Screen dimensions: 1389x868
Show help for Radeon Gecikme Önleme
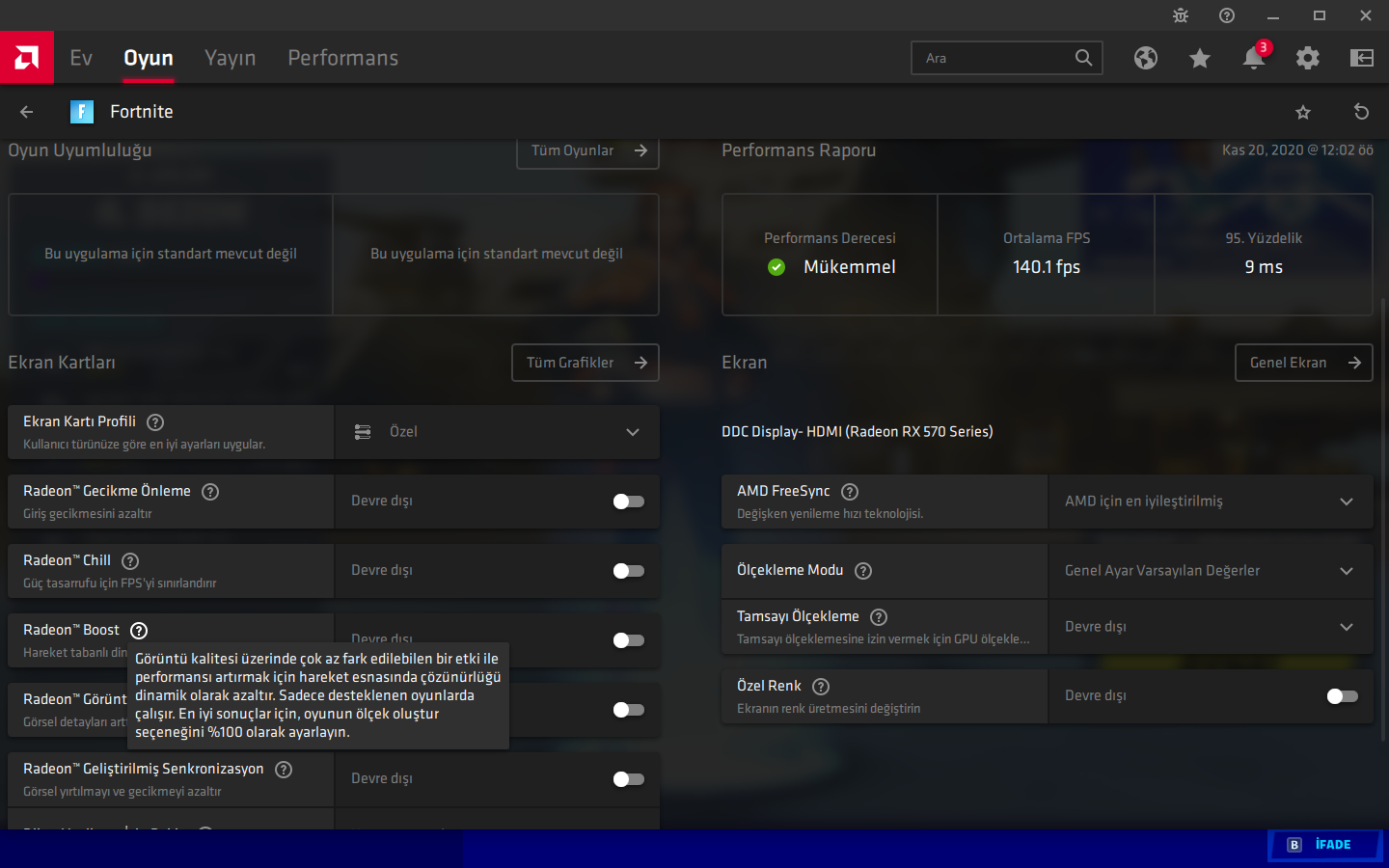click(x=210, y=492)
